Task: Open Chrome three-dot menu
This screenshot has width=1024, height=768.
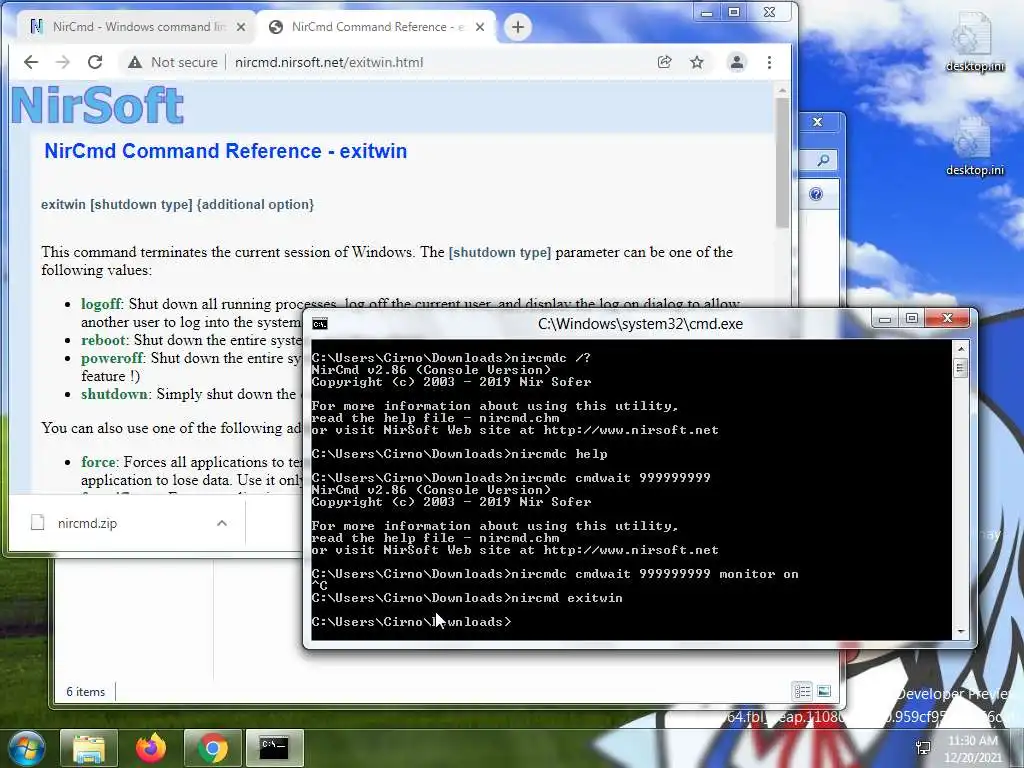Action: pyautogui.click(x=769, y=62)
